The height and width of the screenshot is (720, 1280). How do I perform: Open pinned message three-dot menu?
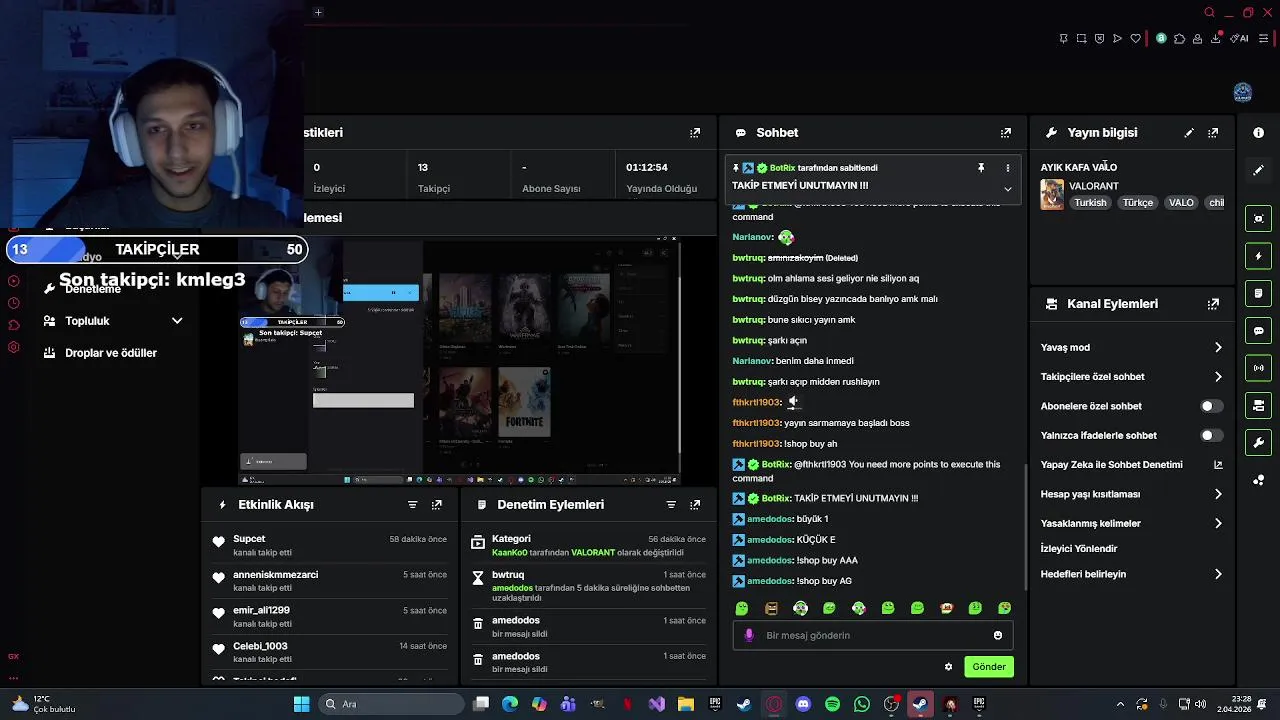pos(1008,168)
